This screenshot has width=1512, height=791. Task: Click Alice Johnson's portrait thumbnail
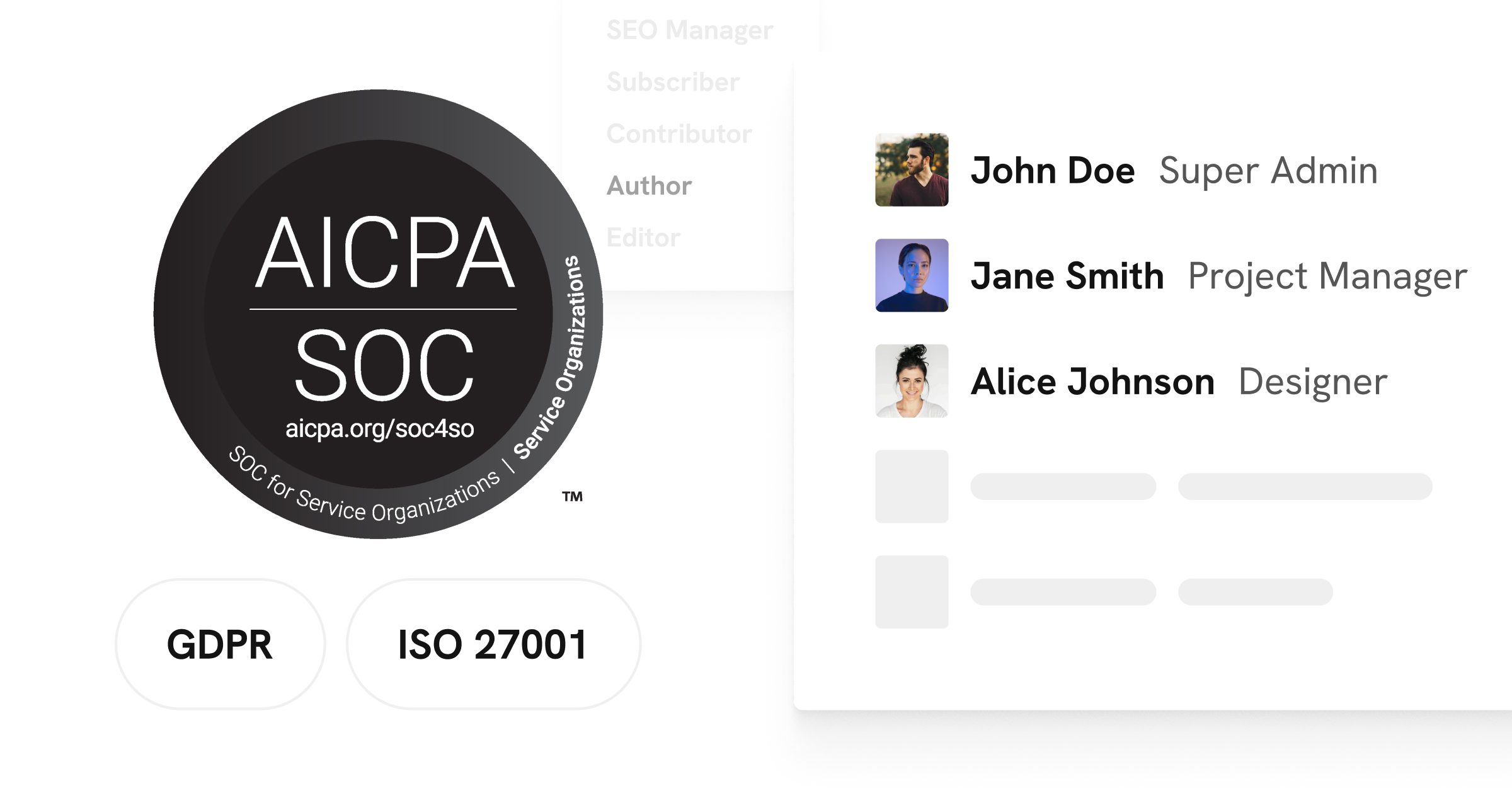[x=912, y=380]
